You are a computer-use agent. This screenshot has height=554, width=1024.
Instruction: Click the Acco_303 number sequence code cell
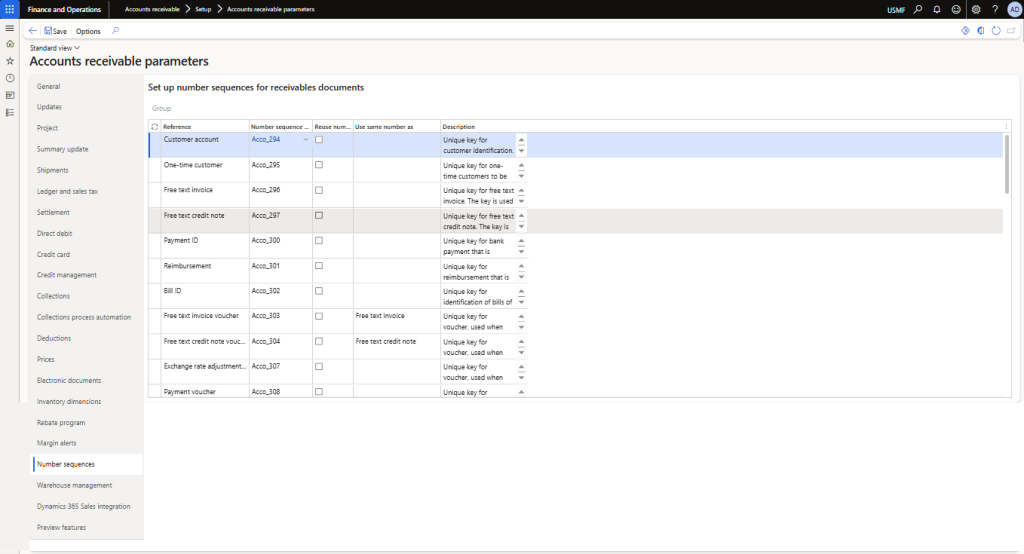266,316
